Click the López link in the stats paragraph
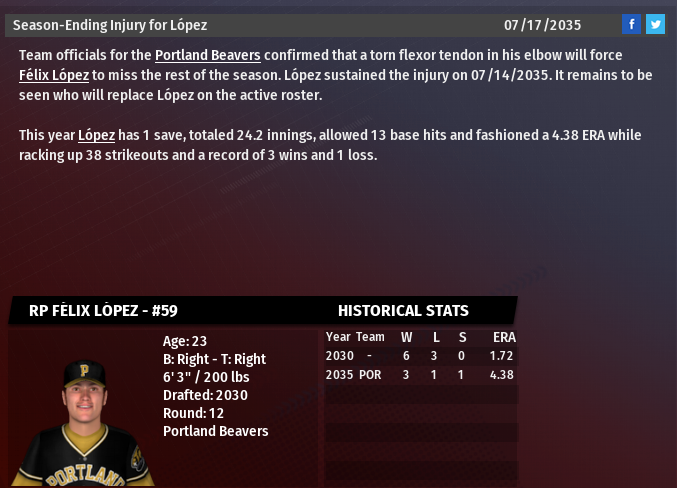Viewport: 677px width, 488px height. point(97,135)
